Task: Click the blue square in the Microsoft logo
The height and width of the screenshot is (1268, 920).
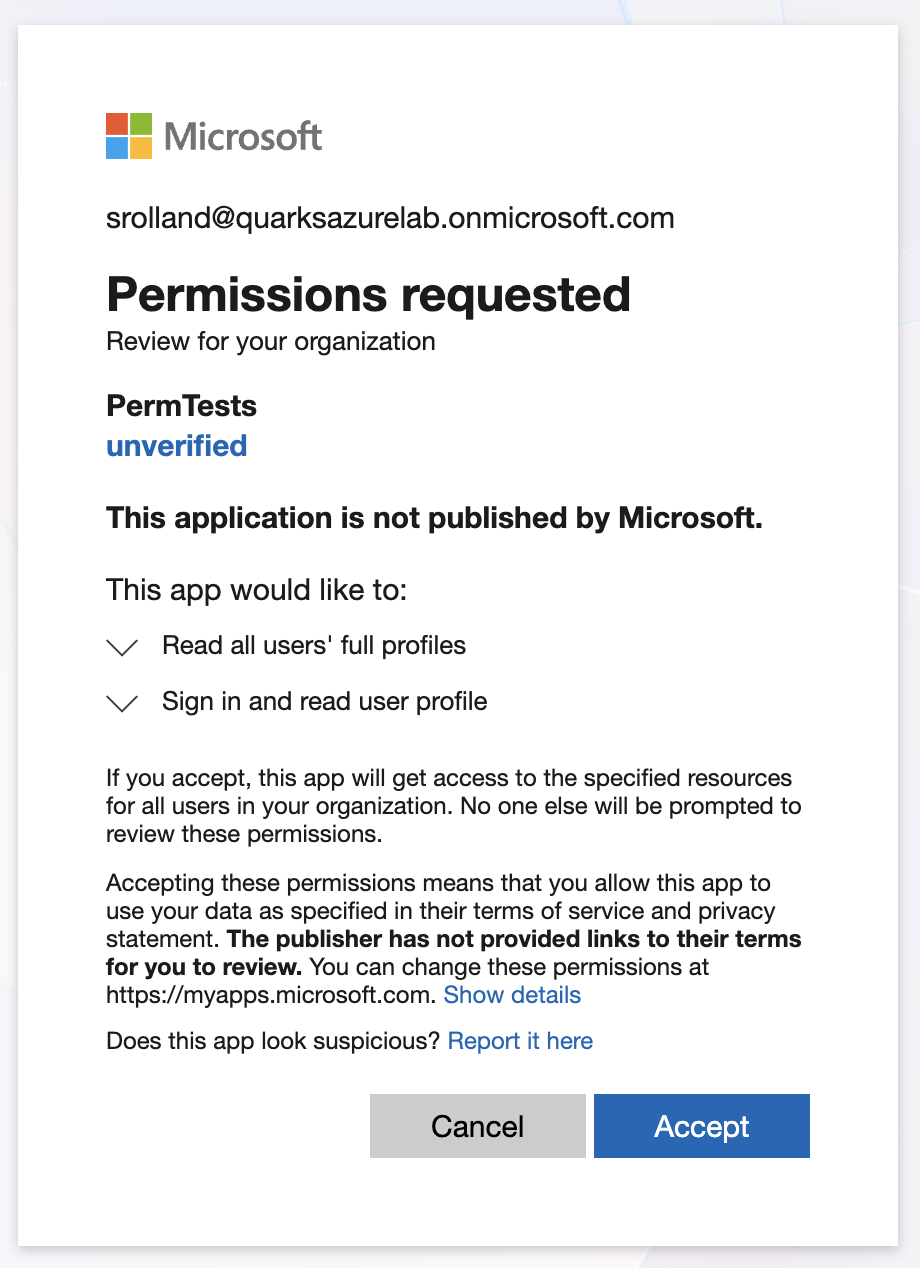Action: click(x=117, y=147)
